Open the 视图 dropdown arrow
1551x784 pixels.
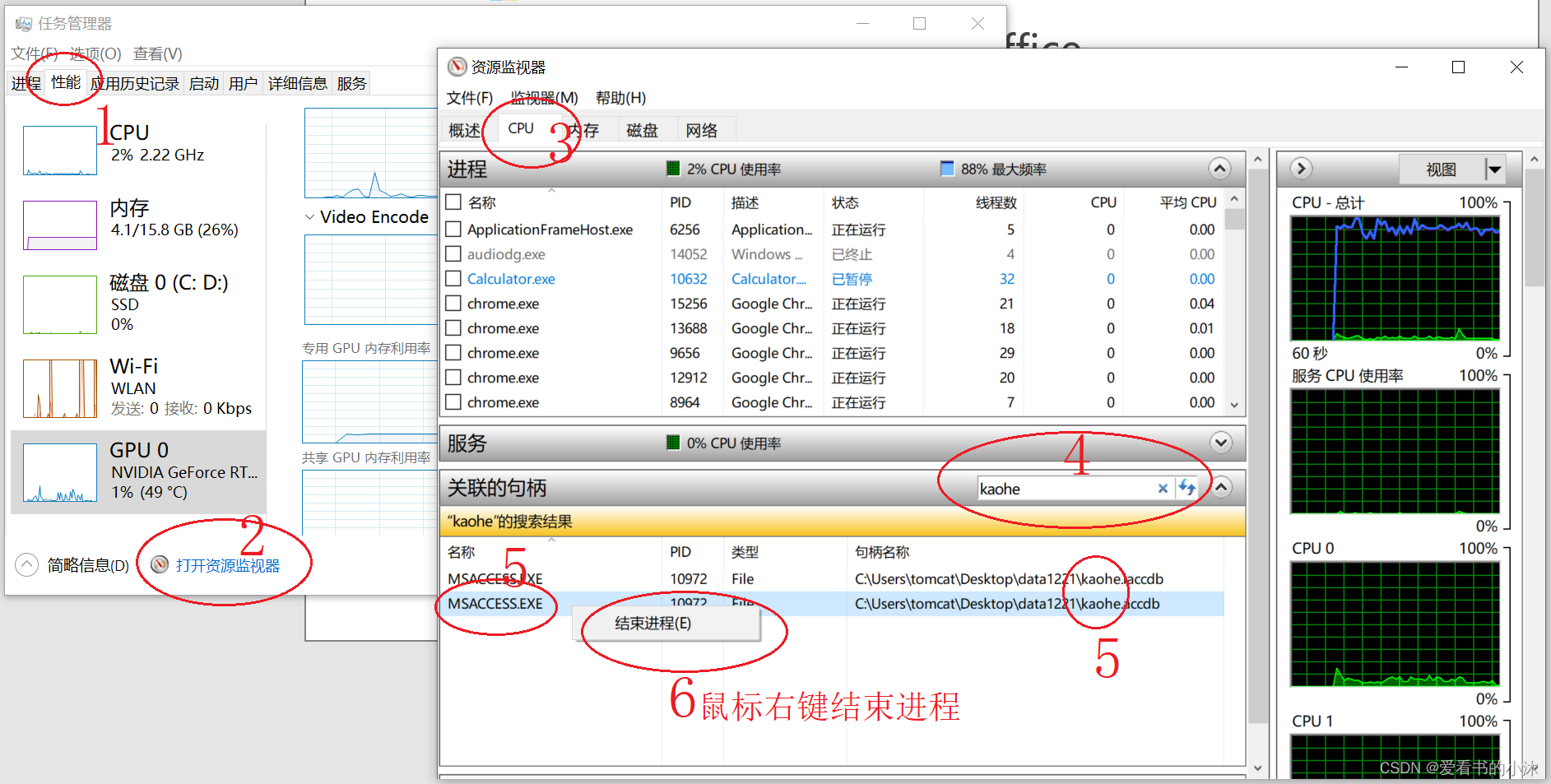pos(1495,169)
